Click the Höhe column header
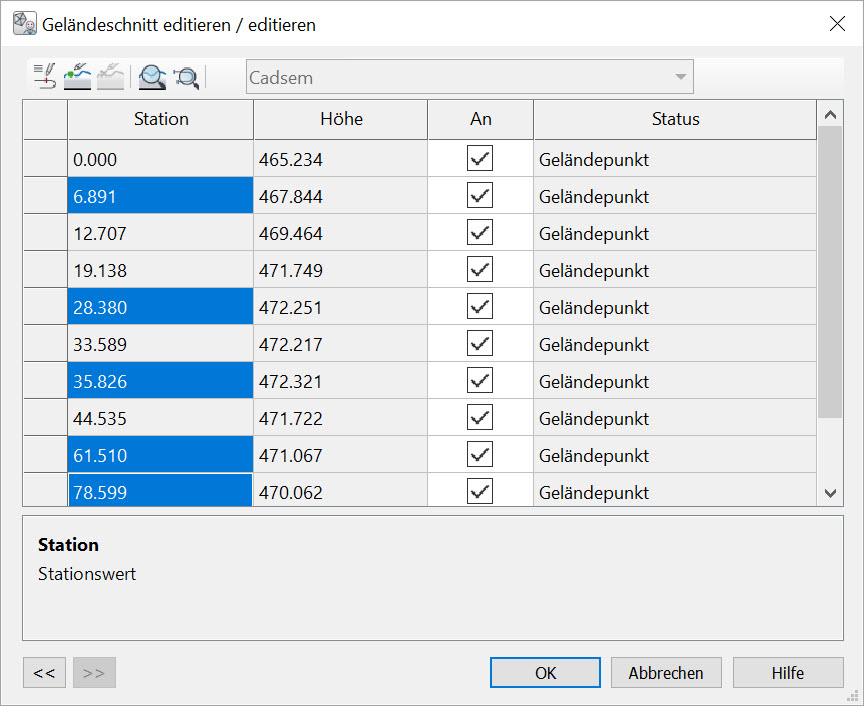The width and height of the screenshot is (864, 706). tap(341, 119)
